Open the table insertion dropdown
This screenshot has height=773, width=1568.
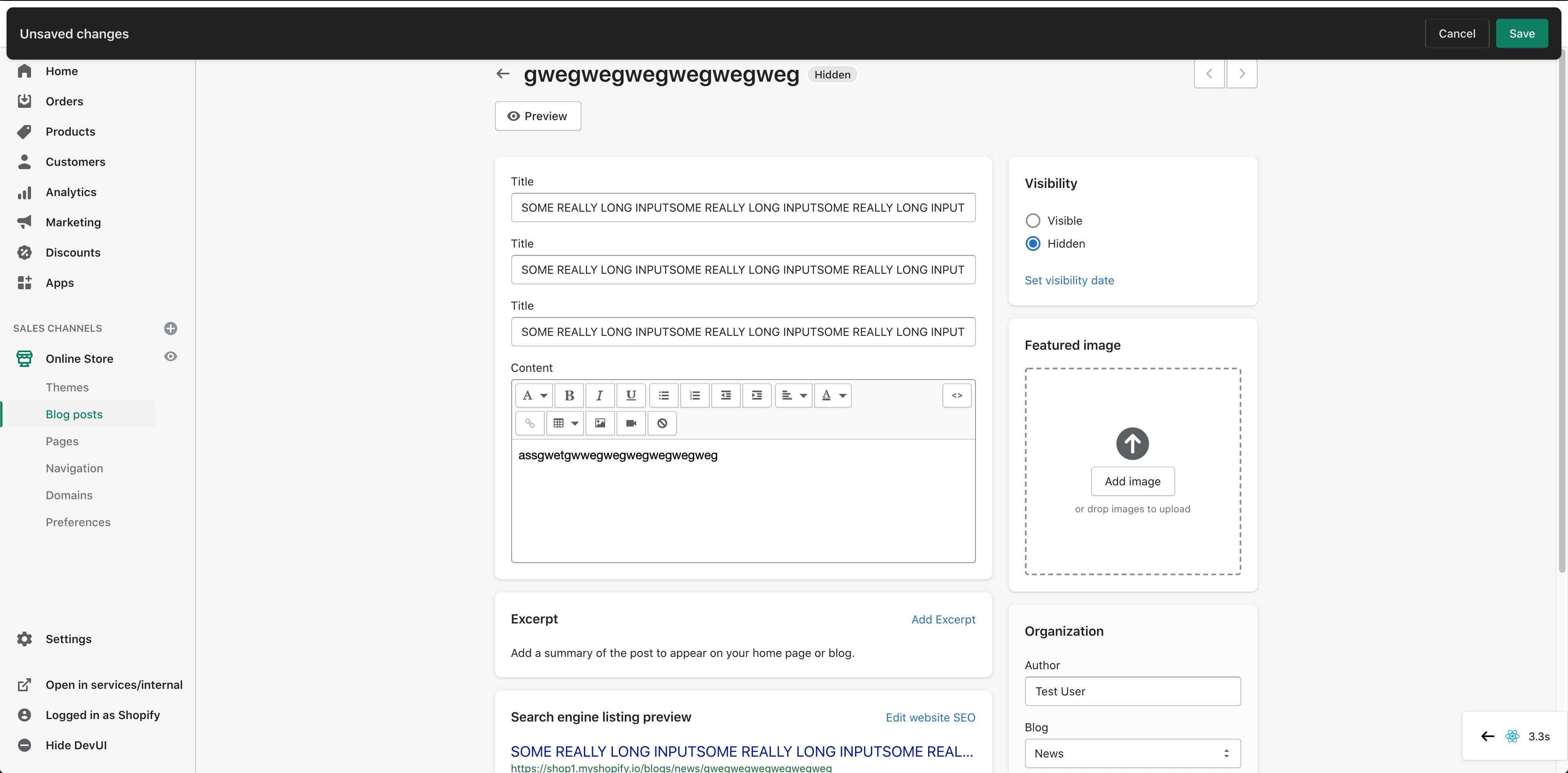click(x=565, y=423)
